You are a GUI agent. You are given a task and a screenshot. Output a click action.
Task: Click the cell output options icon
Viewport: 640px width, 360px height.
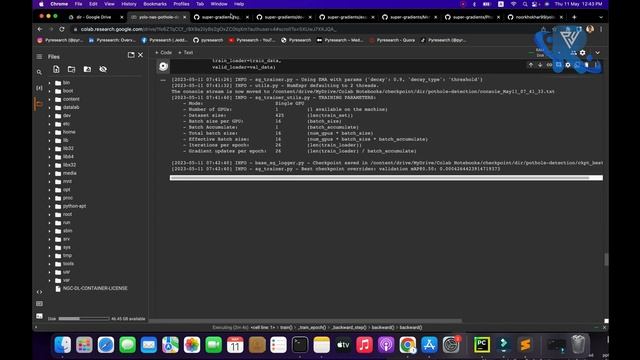coord(163,80)
